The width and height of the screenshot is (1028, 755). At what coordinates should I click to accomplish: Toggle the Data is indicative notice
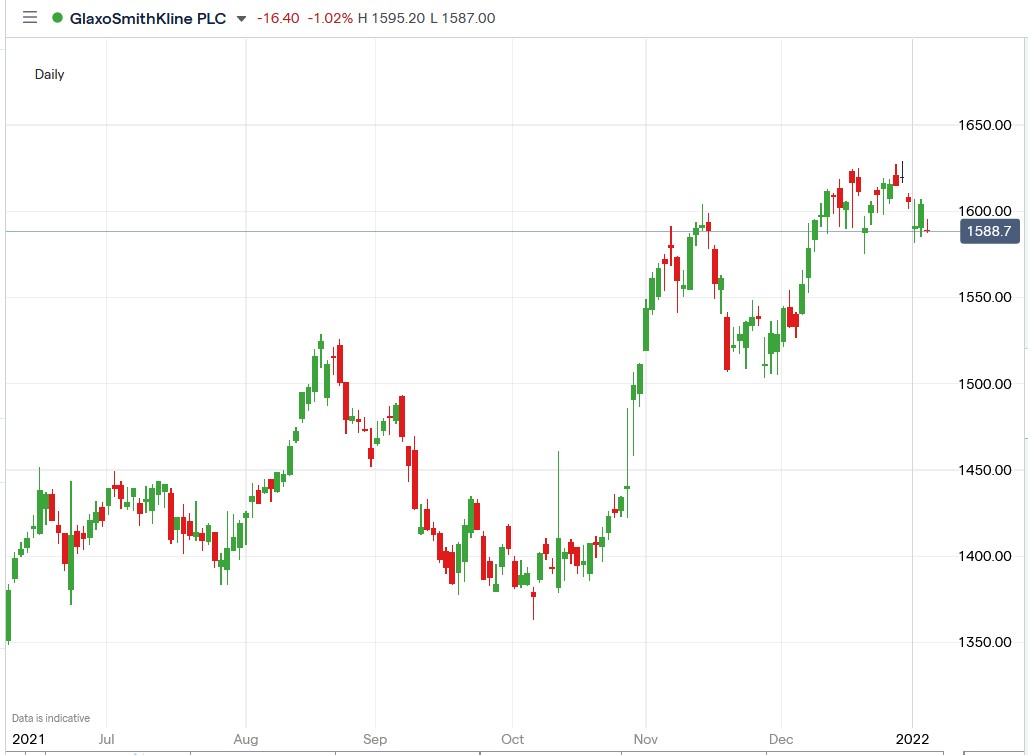49,717
